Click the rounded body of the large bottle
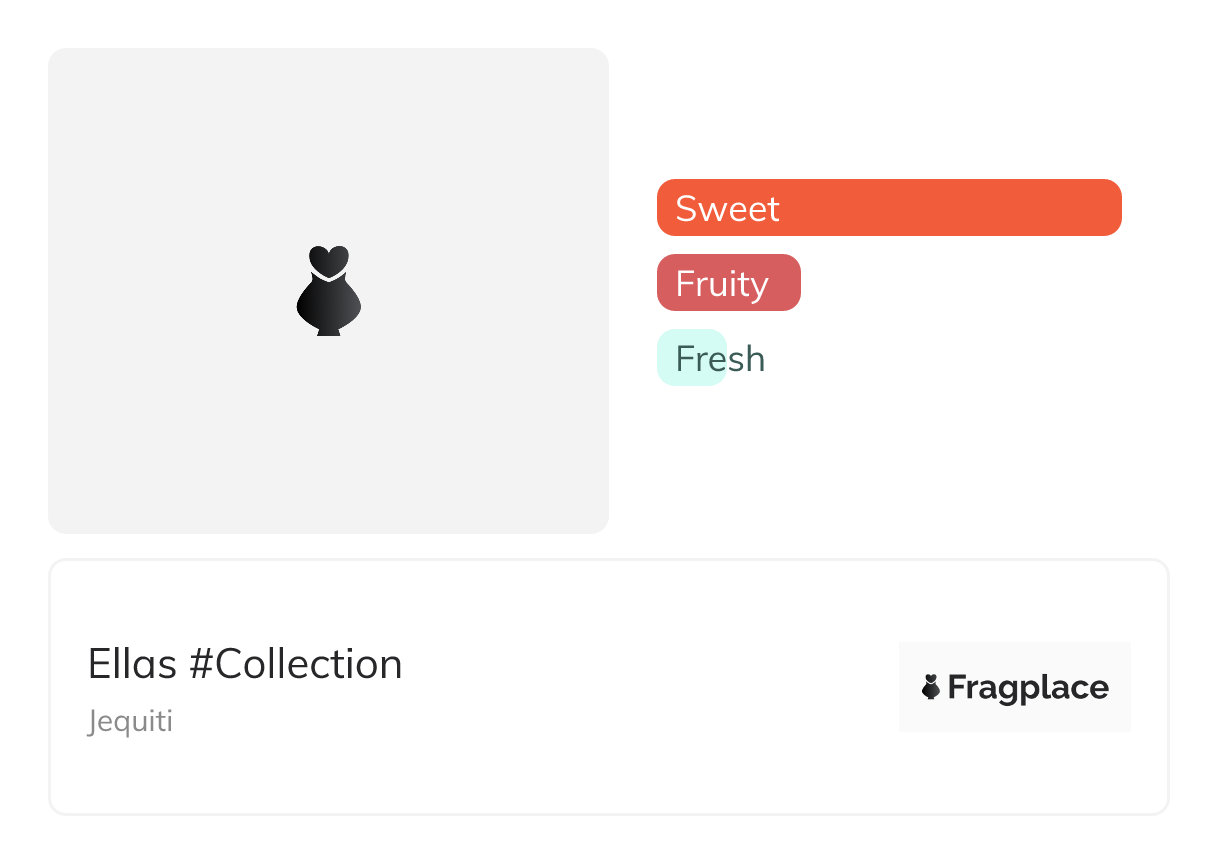Viewport: 1218px width, 864px height. [328, 303]
